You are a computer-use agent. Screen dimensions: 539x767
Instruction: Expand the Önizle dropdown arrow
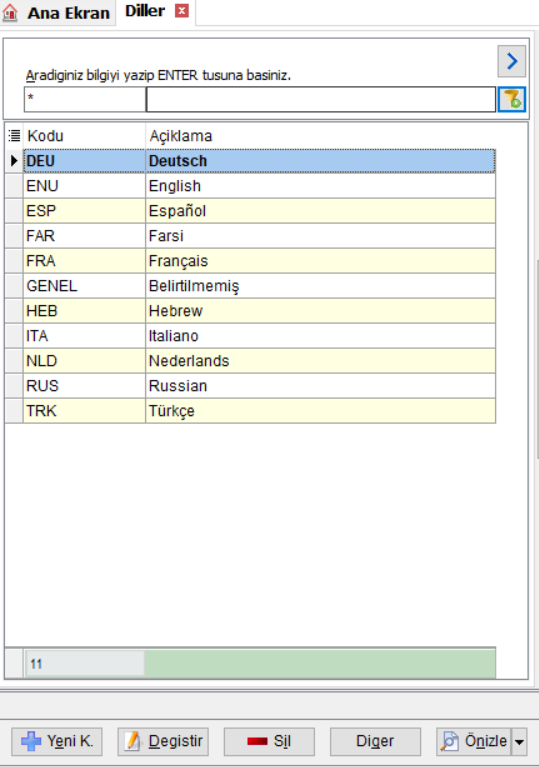coord(519,742)
